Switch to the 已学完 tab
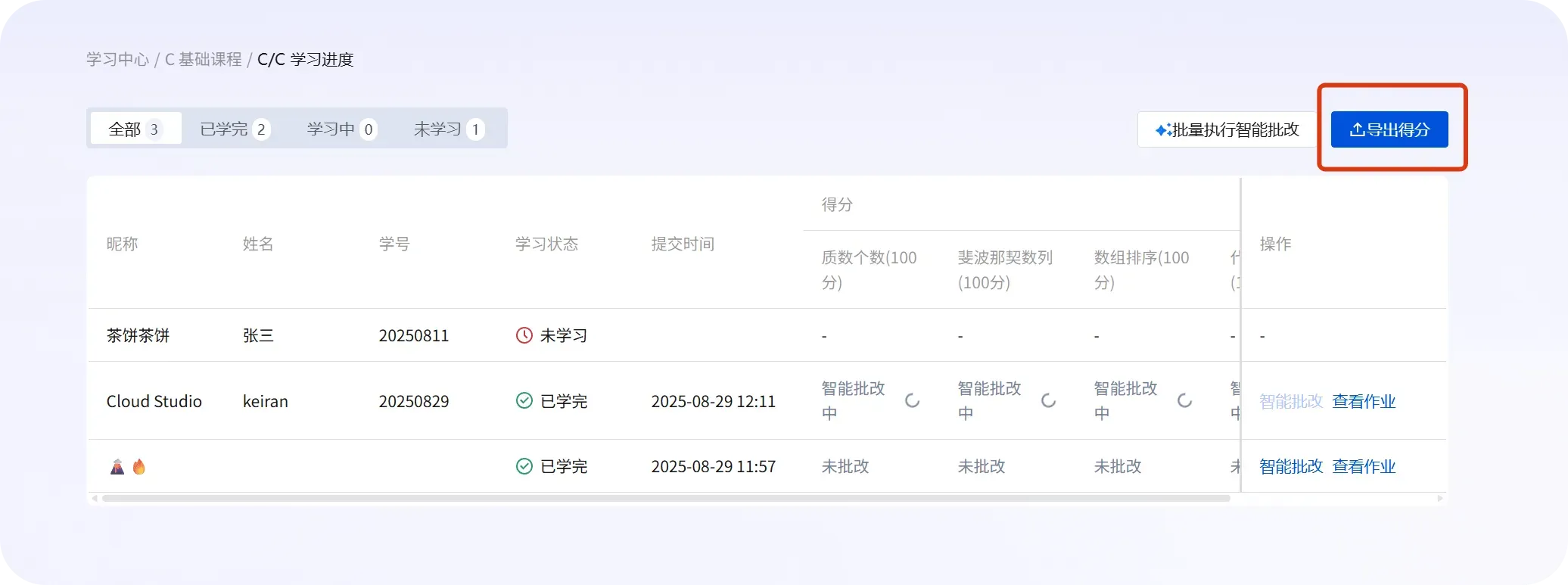Viewport: 1568px width, 585px height. pos(235,129)
